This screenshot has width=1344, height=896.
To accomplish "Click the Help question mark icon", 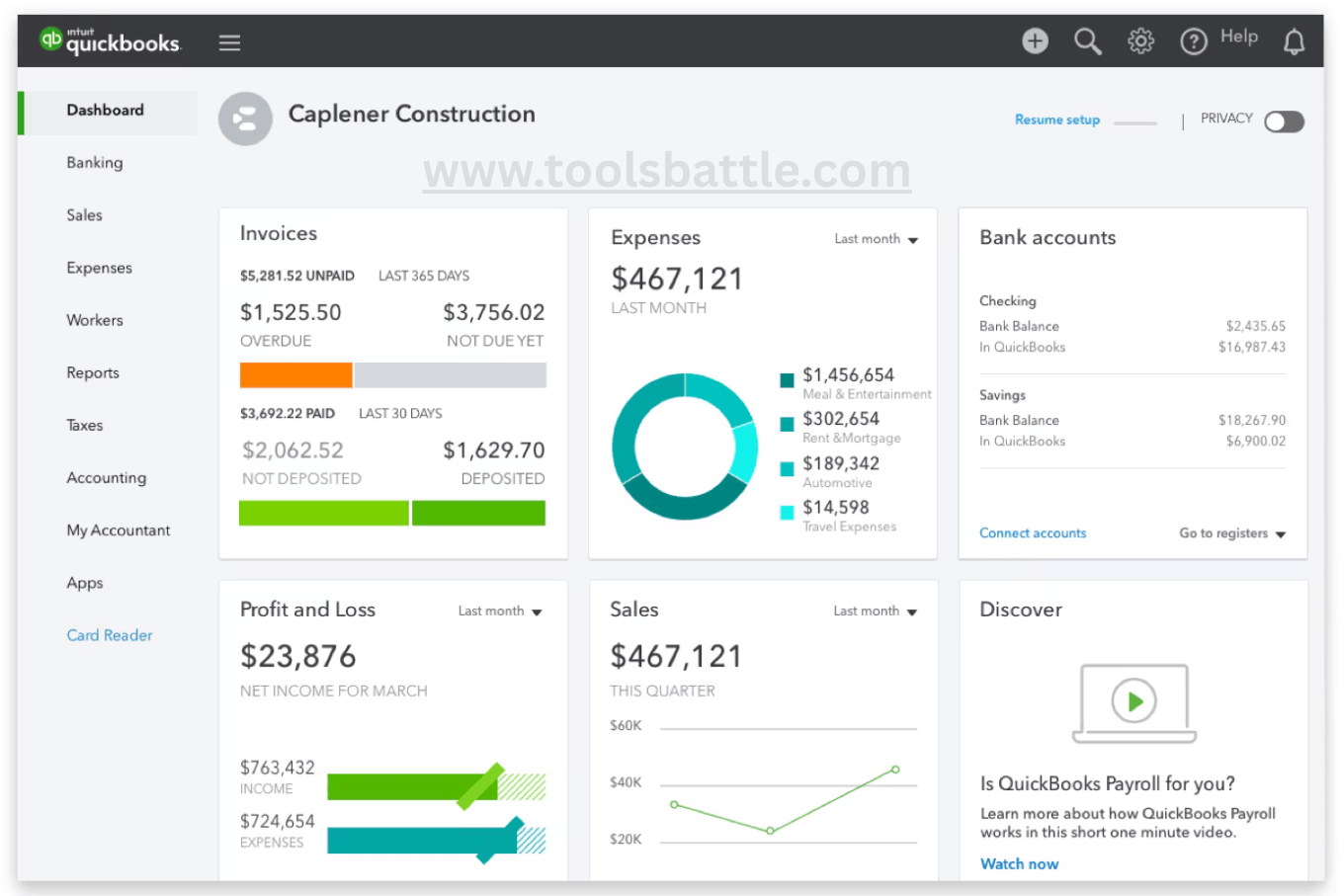I will pyautogui.click(x=1194, y=41).
